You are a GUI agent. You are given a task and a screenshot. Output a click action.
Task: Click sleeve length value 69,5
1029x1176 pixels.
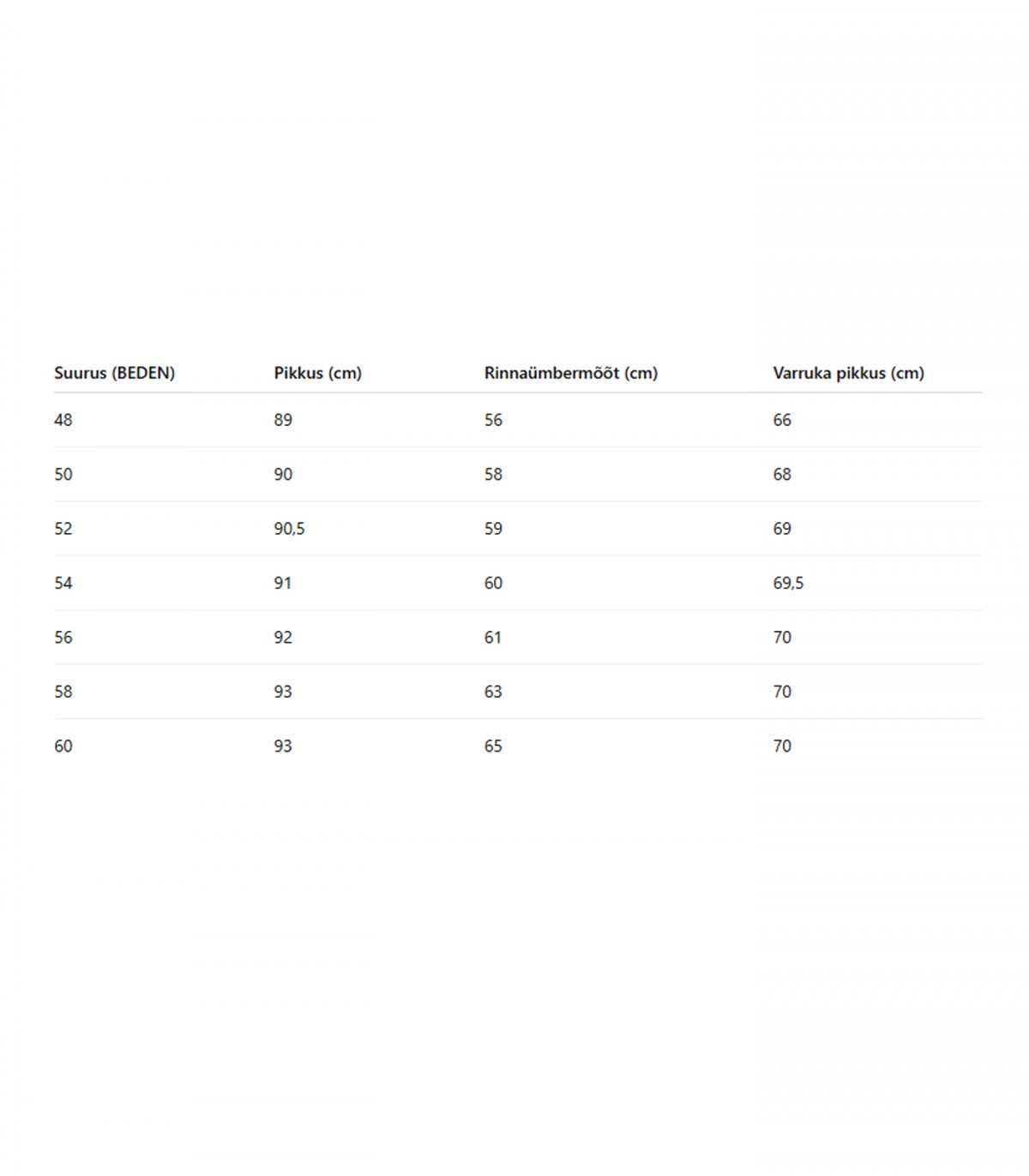coord(788,583)
